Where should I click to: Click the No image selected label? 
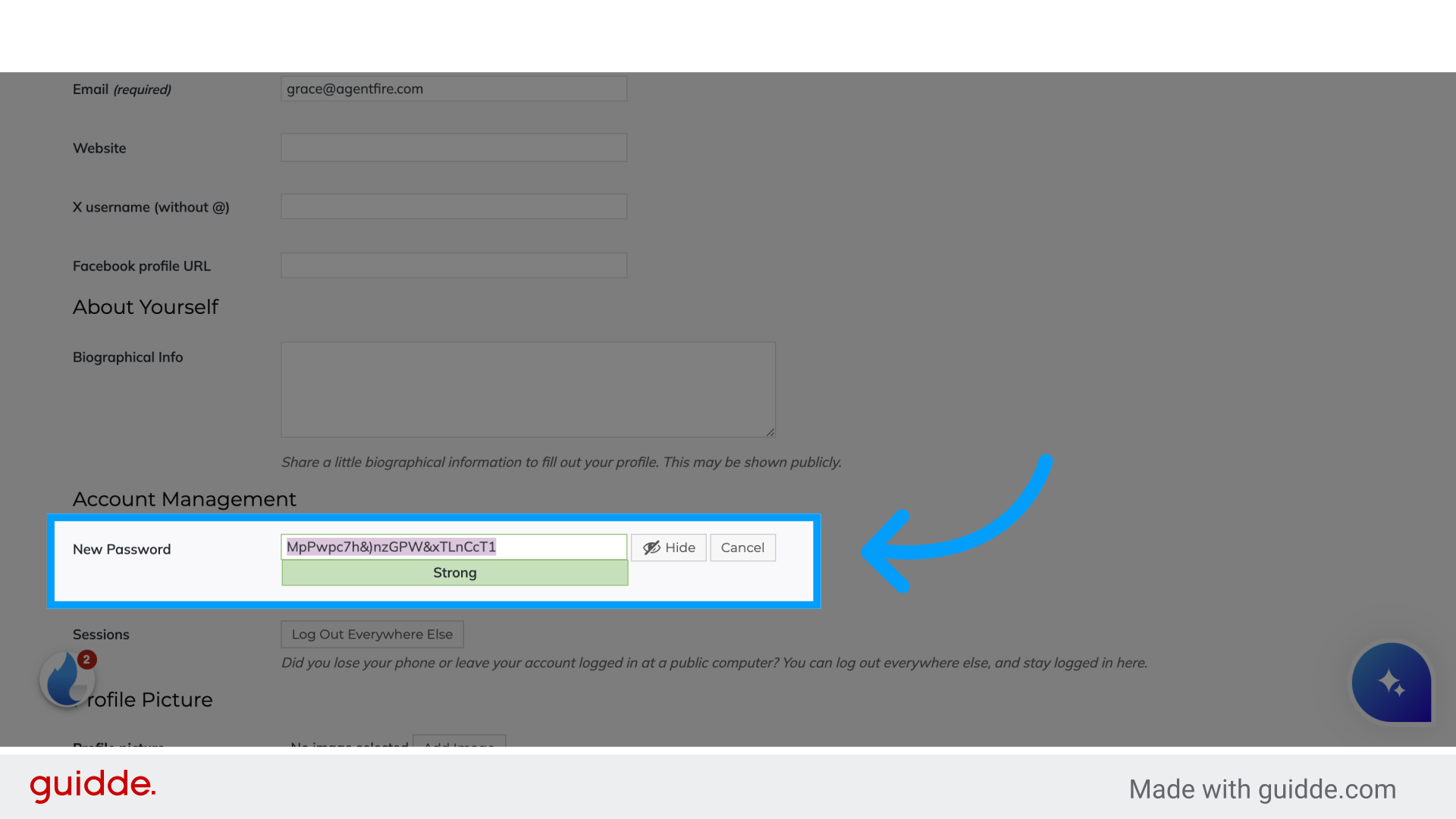coord(349,748)
